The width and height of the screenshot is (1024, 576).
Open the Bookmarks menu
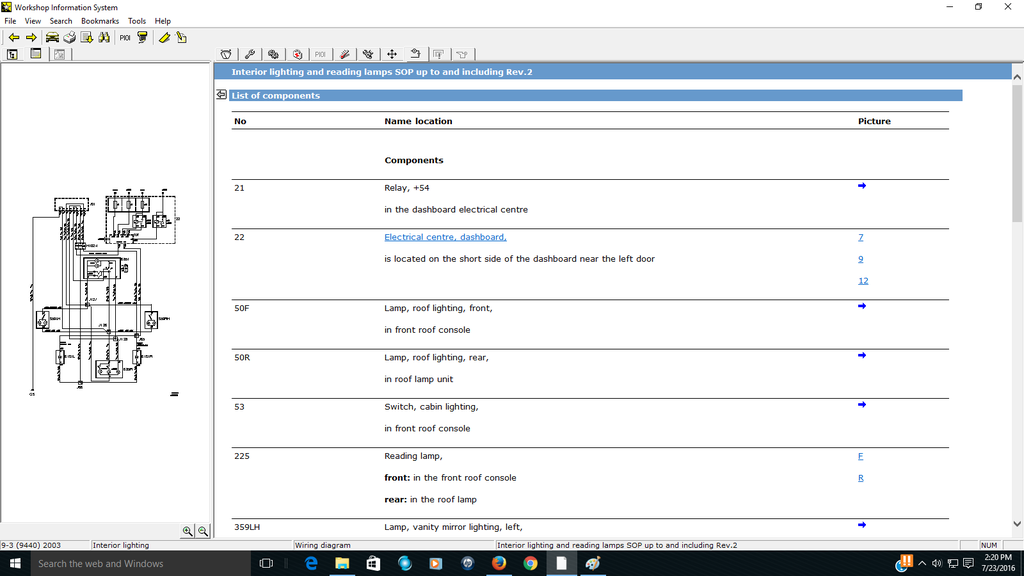pos(99,20)
